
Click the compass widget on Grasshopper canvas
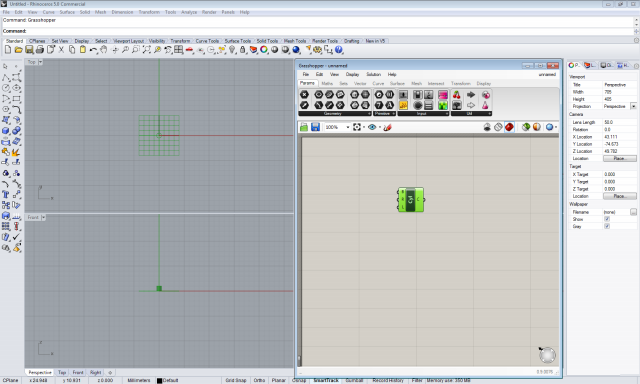pos(547,355)
